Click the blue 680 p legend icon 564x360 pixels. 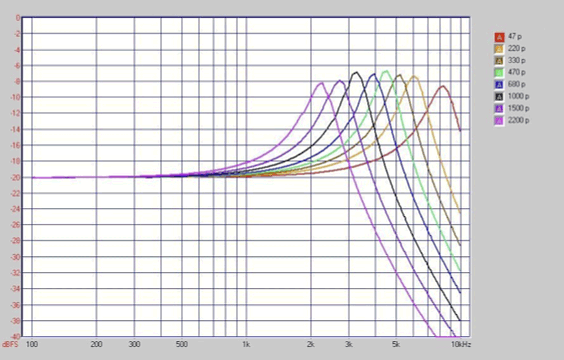click(499, 85)
